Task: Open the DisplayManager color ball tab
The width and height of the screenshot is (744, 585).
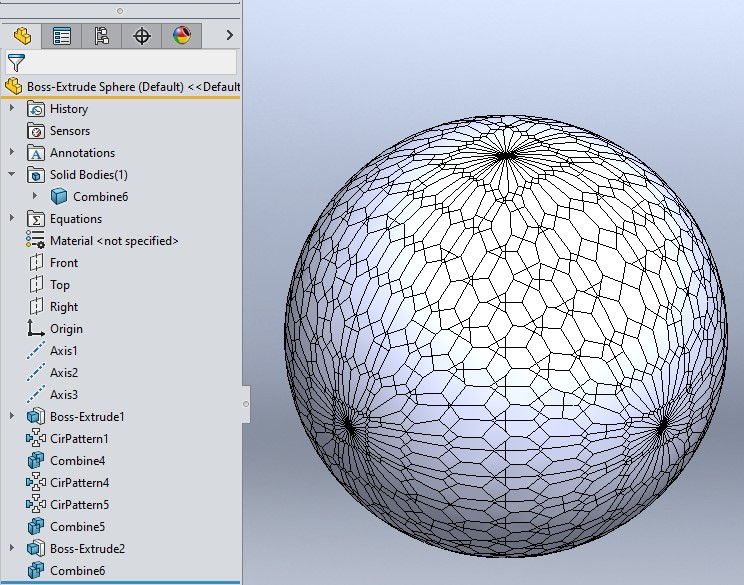Action: pyautogui.click(x=182, y=36)
